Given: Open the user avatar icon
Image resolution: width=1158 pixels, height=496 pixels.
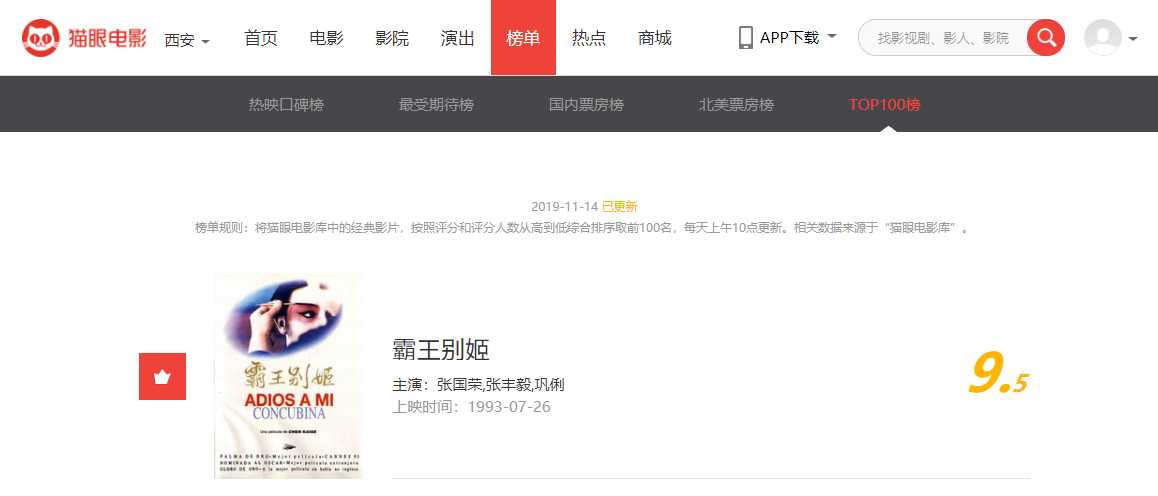Looking at the screenshot, I should [1103, 38].
